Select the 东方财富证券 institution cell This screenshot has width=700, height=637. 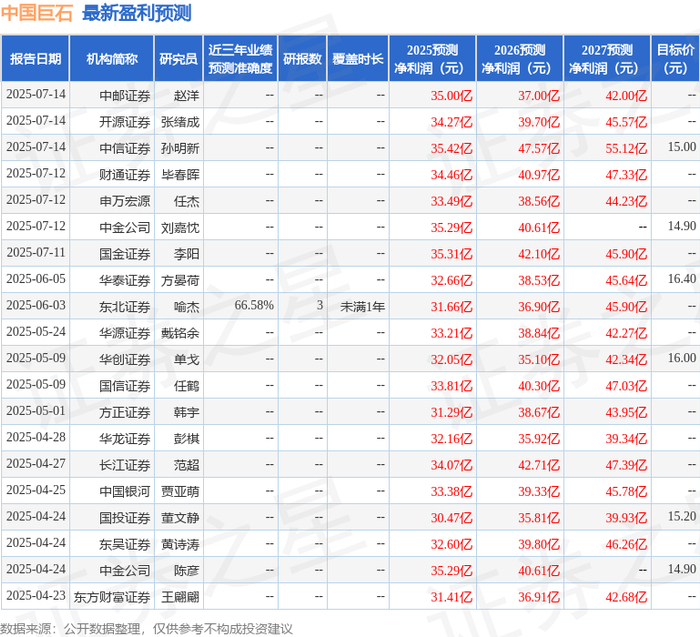point(112,597)
